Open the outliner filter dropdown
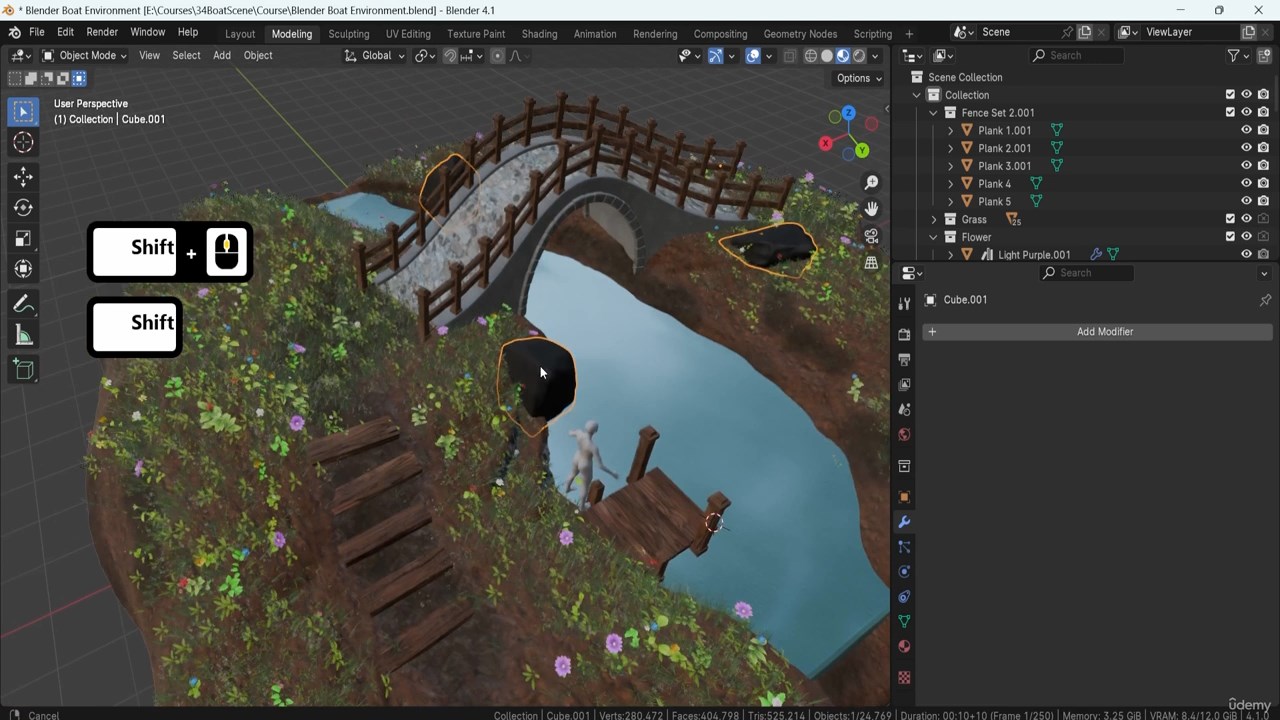 1240,56
